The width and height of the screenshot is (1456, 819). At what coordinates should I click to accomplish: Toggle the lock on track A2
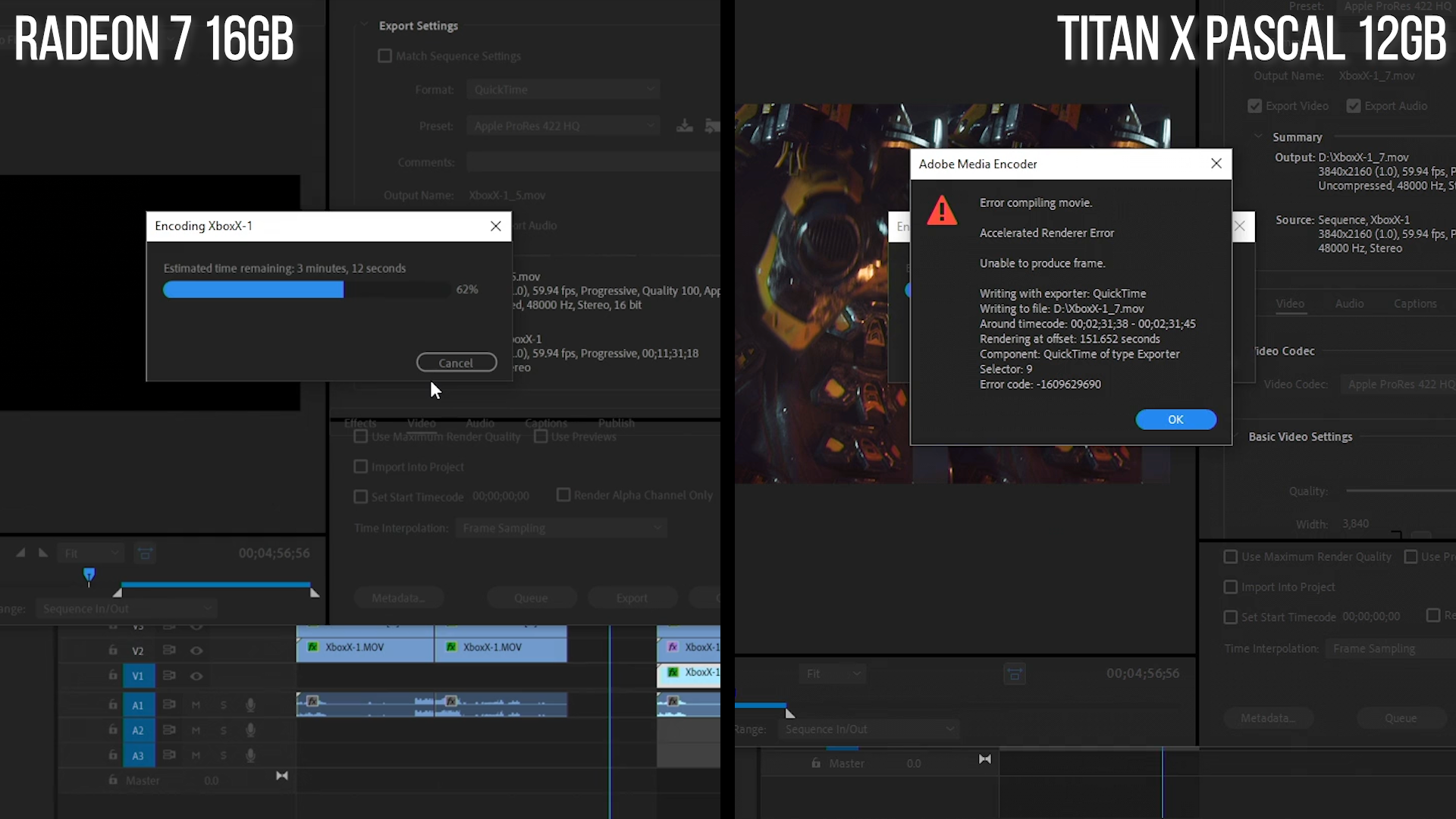[113, 730]
